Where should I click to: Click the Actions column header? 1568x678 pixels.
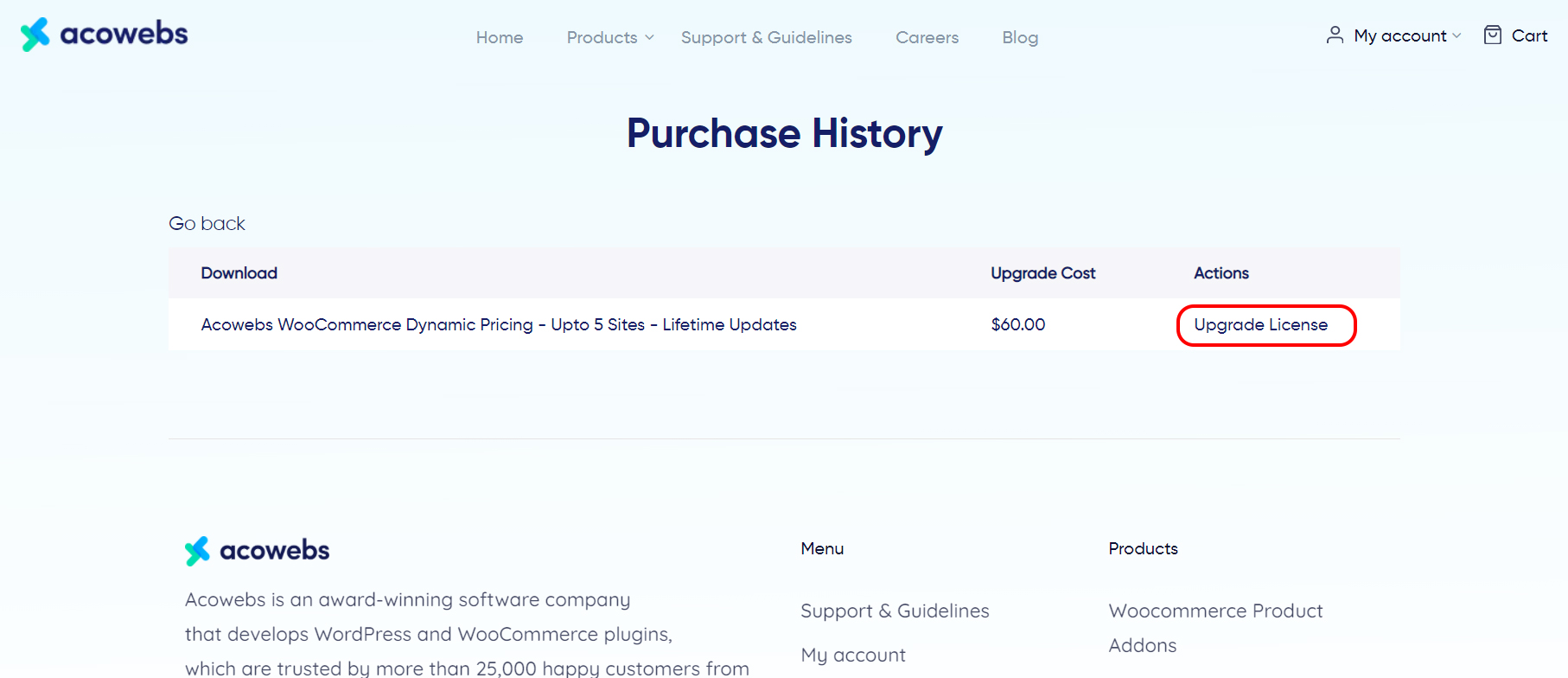click(x=1221, y=273)
